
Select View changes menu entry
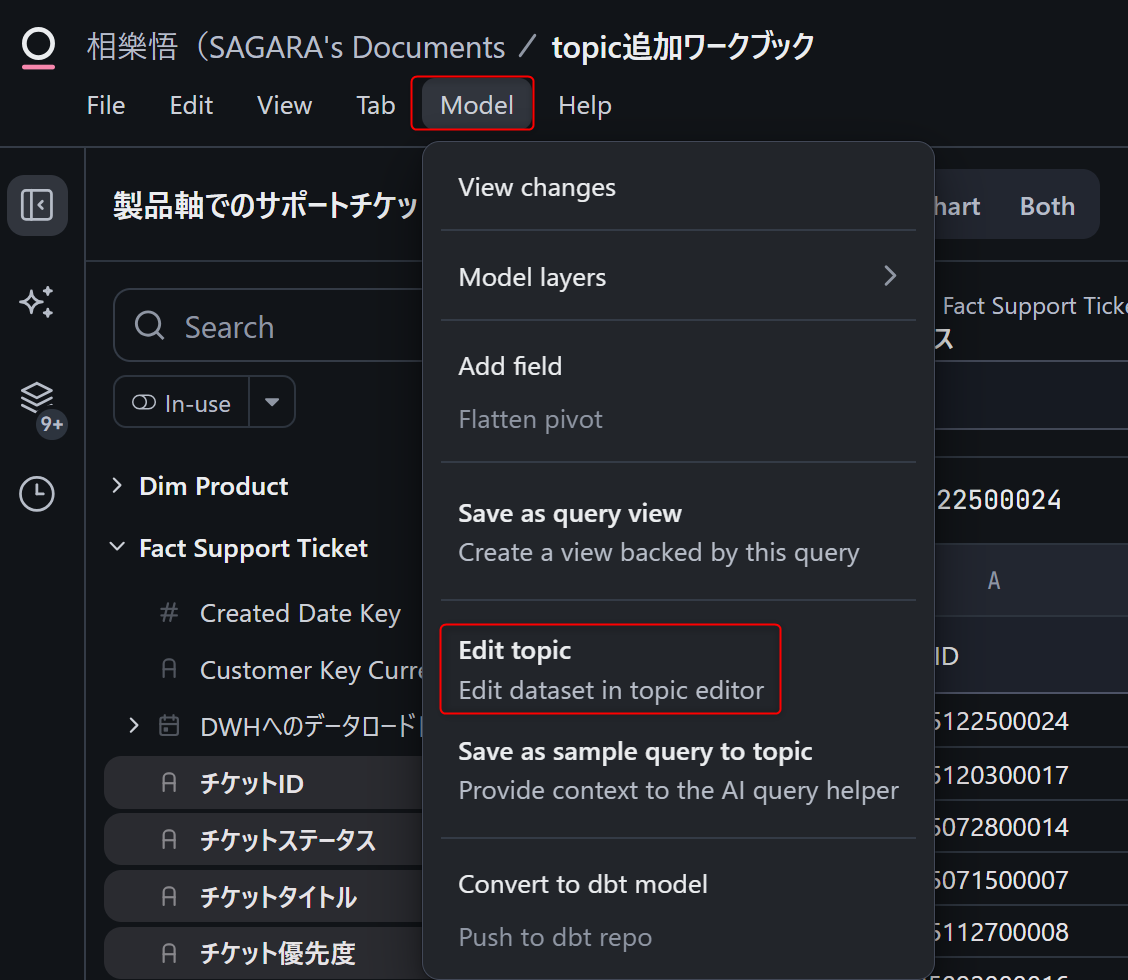pos(537,188)
